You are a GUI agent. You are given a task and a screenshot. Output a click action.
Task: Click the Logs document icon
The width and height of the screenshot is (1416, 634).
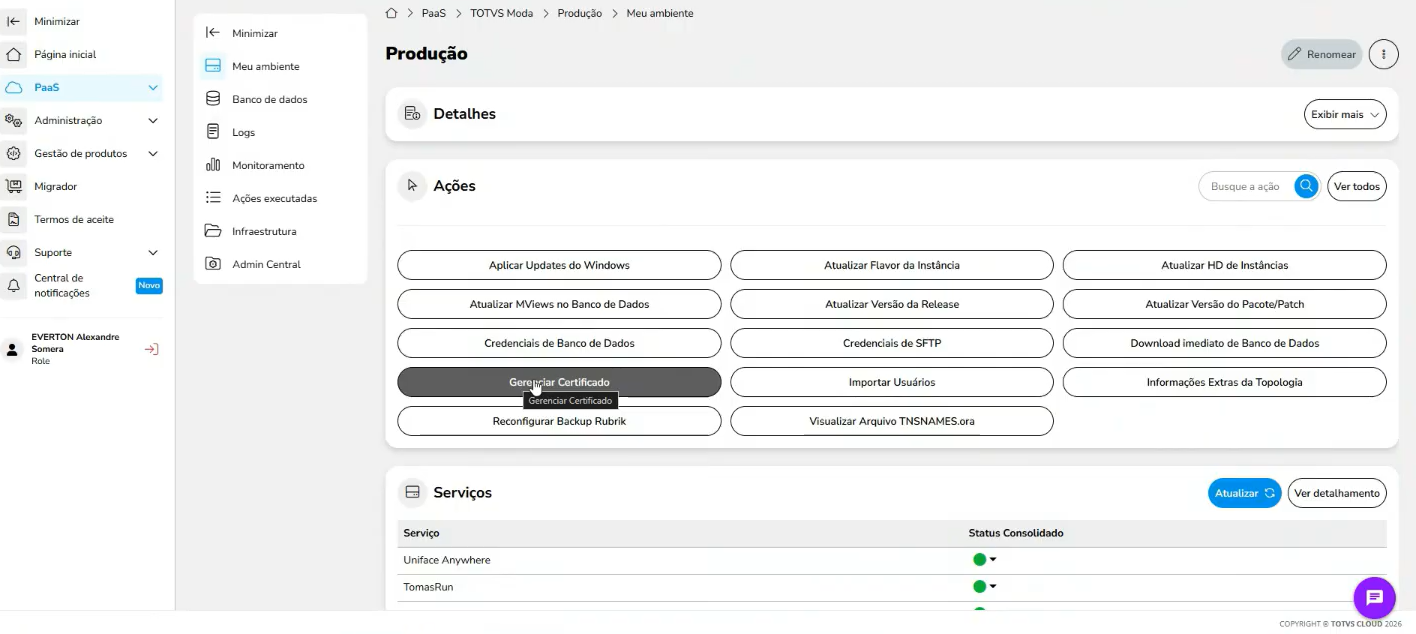click(x=212, y=132)
